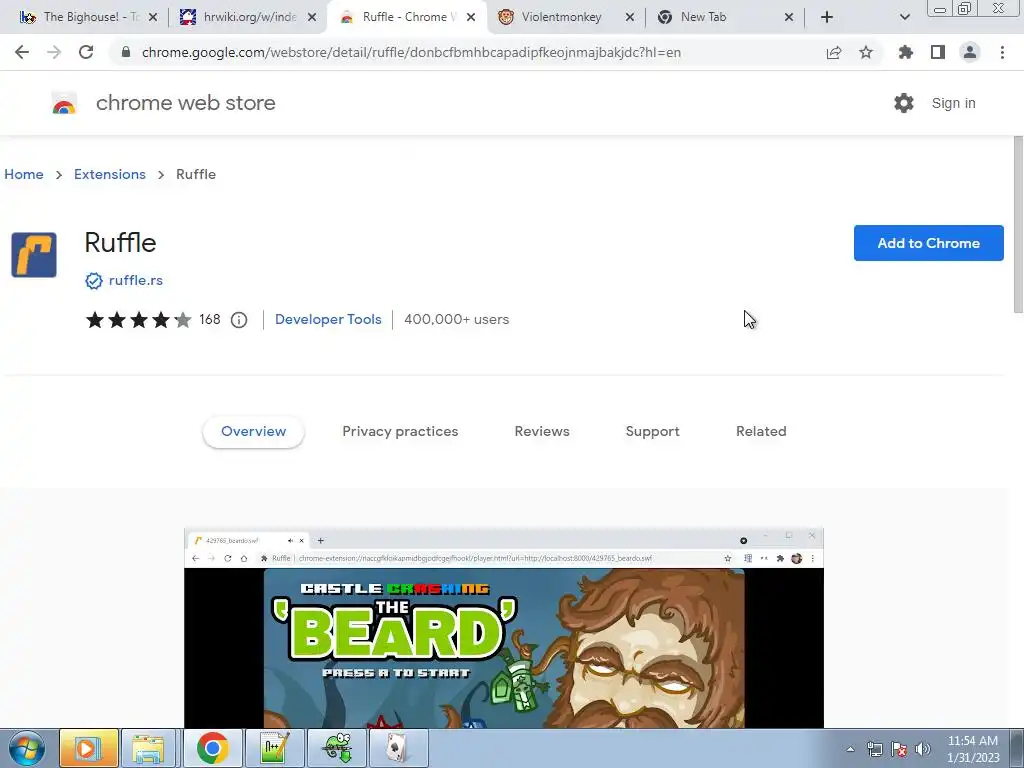
Task: Go back with the browser back arrow
Action: [x=22, y=52]
